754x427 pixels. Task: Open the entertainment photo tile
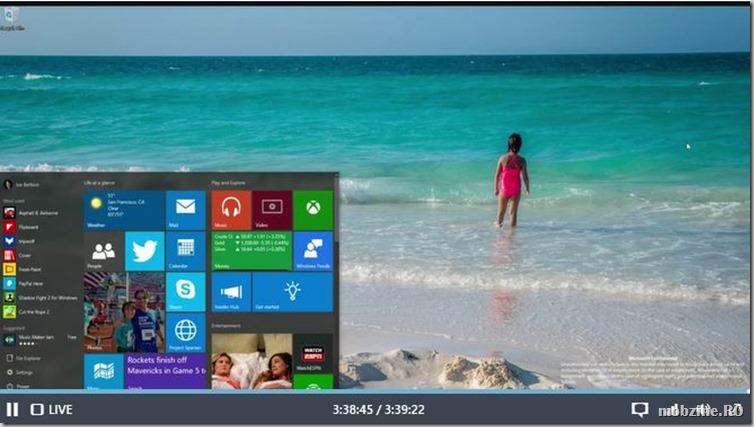(252, 361)
